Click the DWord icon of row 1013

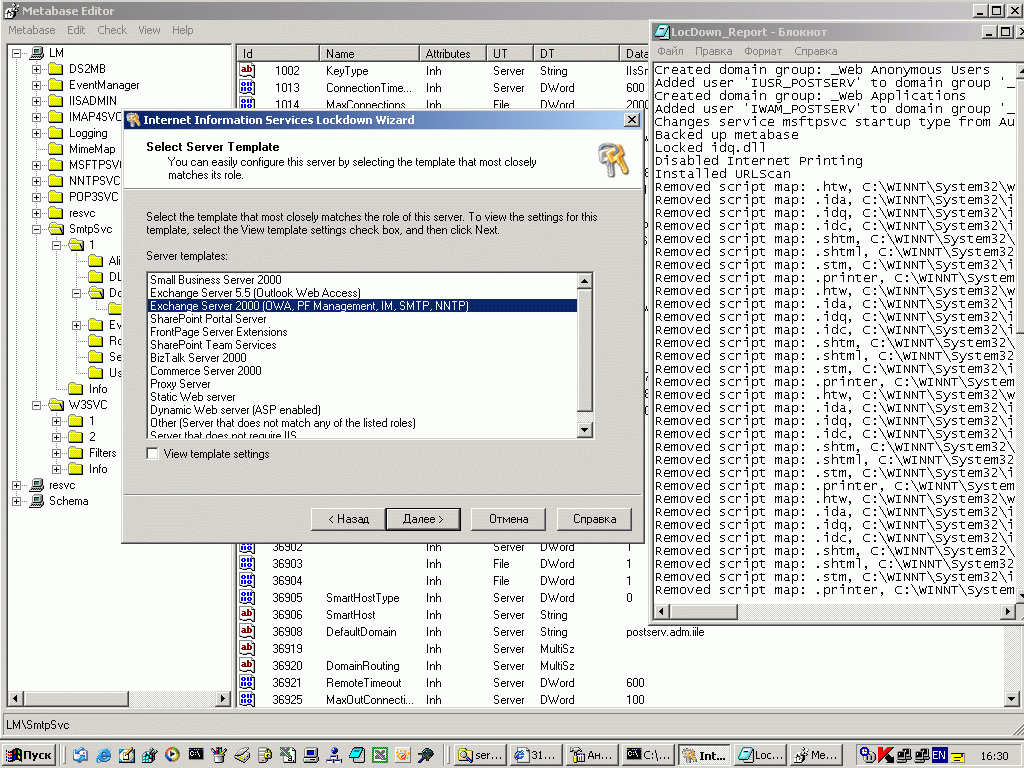(247, 88)
